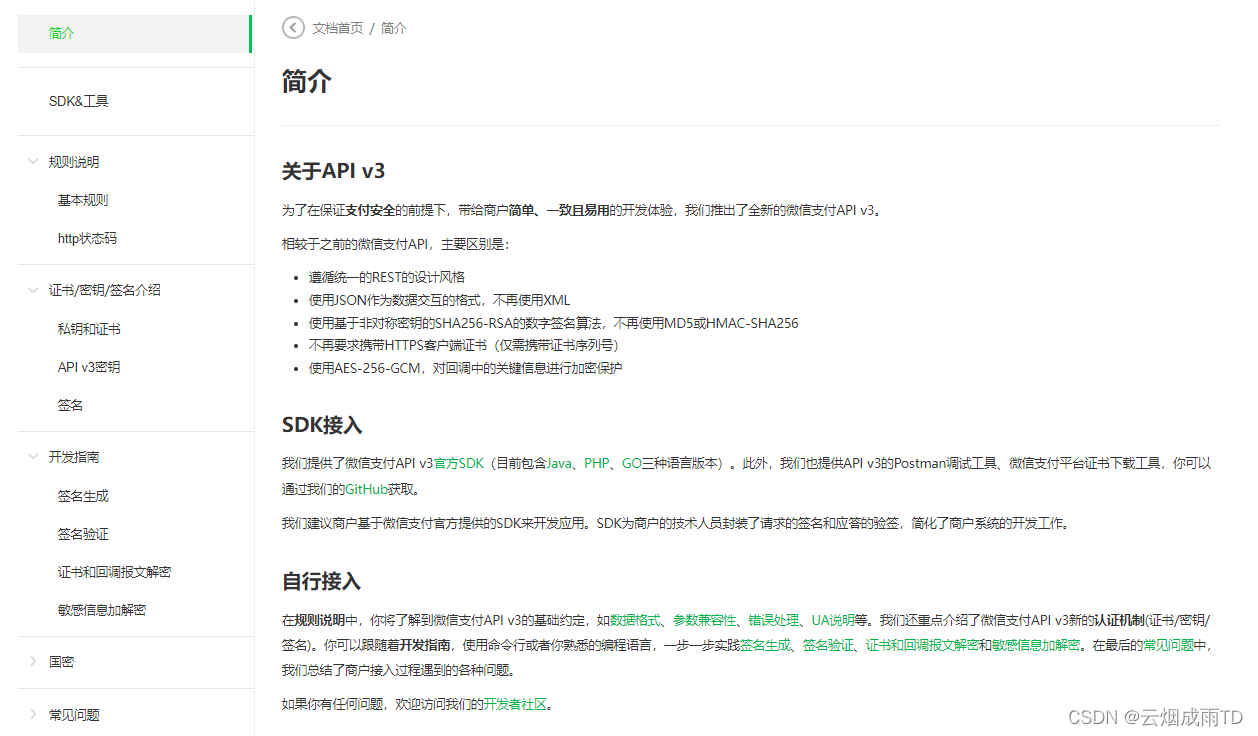The image size is (1258, 736).
Task: Click the 关于API v3 heading
Action: pyautogui.click(x=334, y=171)
